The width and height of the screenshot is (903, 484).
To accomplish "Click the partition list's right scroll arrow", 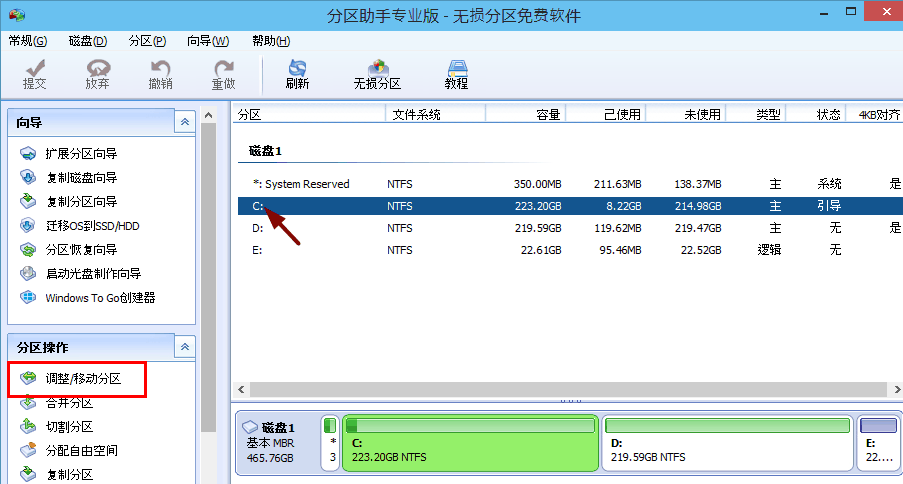I will point(896,390).
